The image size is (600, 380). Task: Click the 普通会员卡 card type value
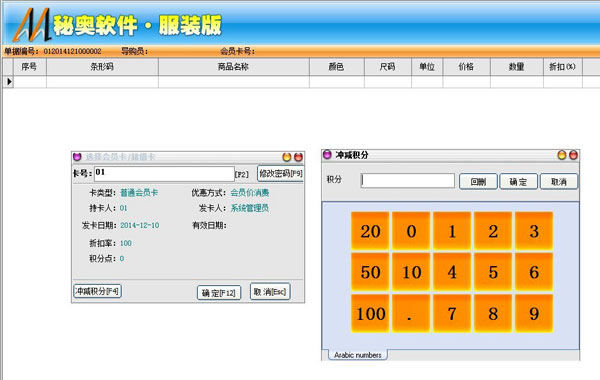139,192
